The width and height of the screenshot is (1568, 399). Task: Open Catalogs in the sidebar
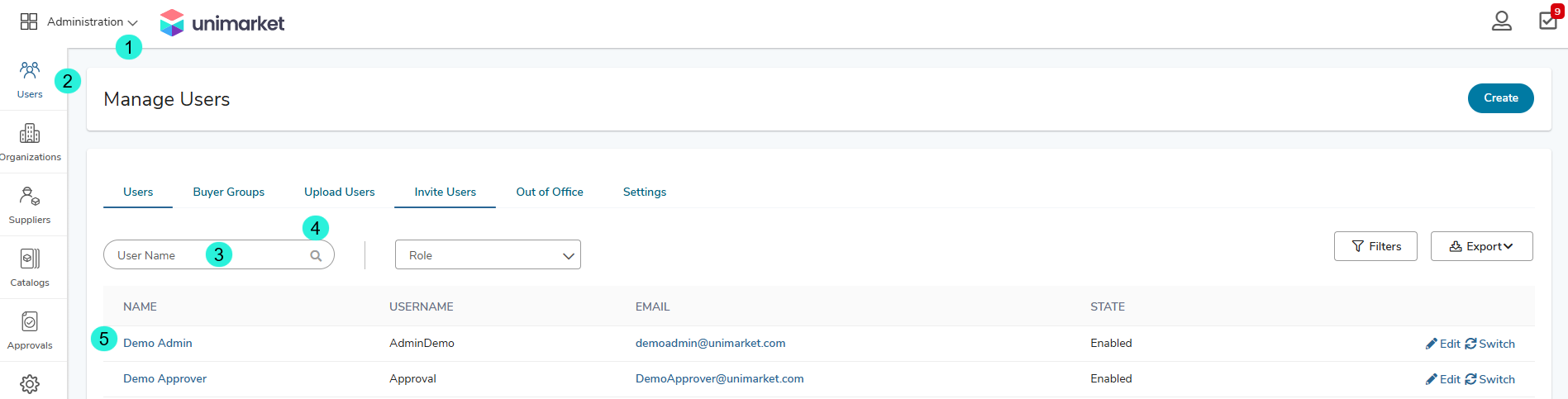pos(30,268)
